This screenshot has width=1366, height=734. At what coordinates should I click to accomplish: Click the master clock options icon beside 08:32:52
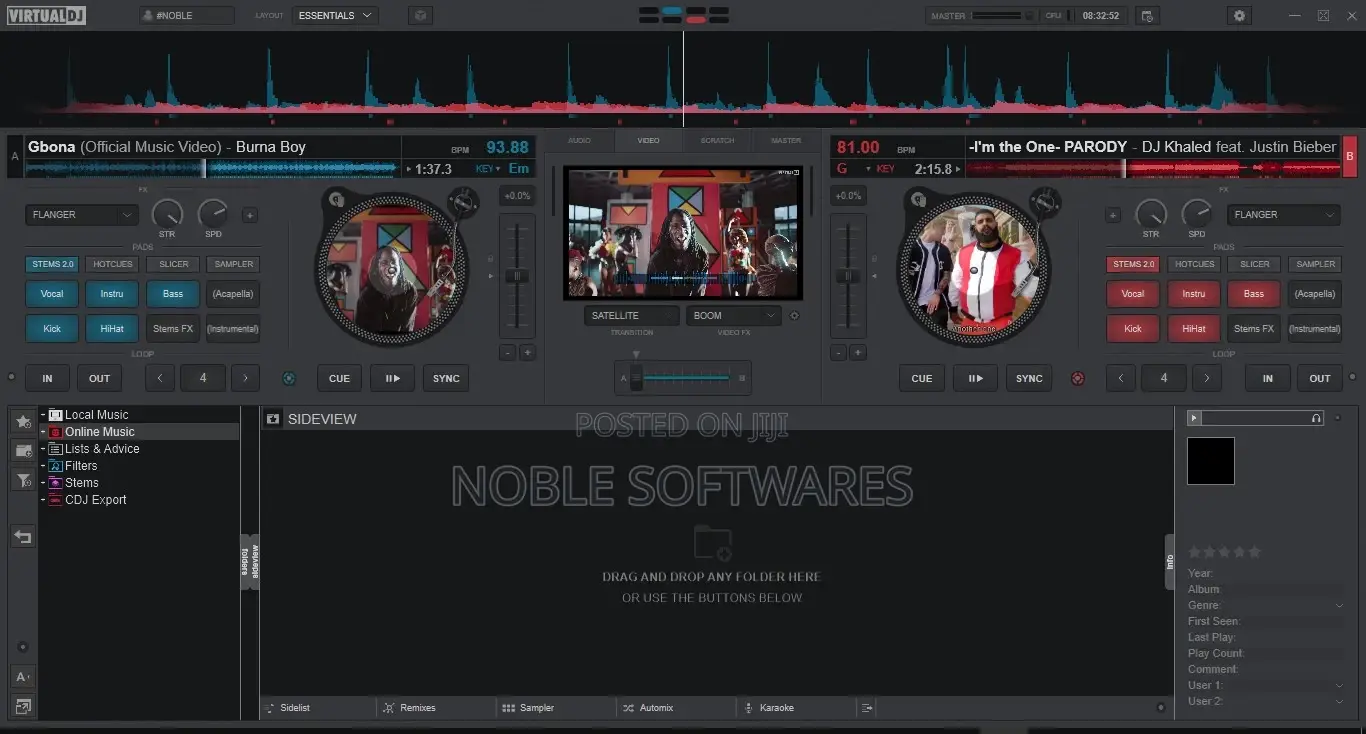[x=1147, y=16]
